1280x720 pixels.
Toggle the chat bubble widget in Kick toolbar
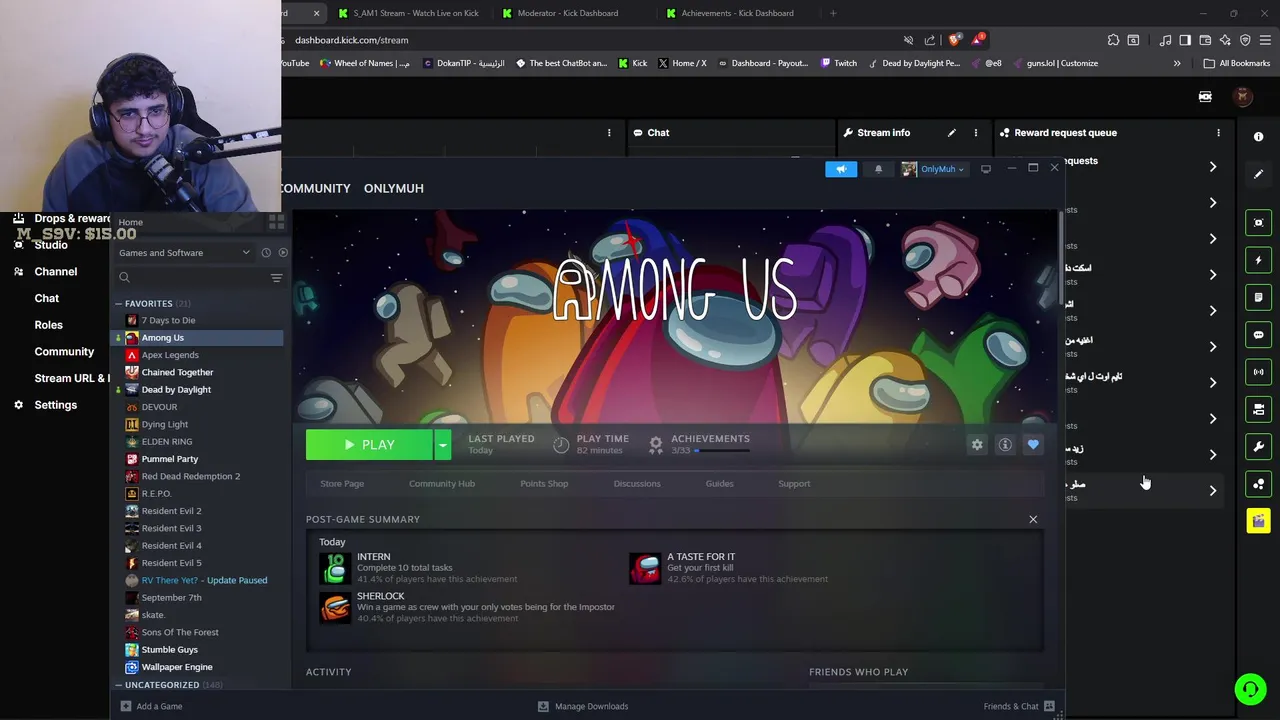1259,335
